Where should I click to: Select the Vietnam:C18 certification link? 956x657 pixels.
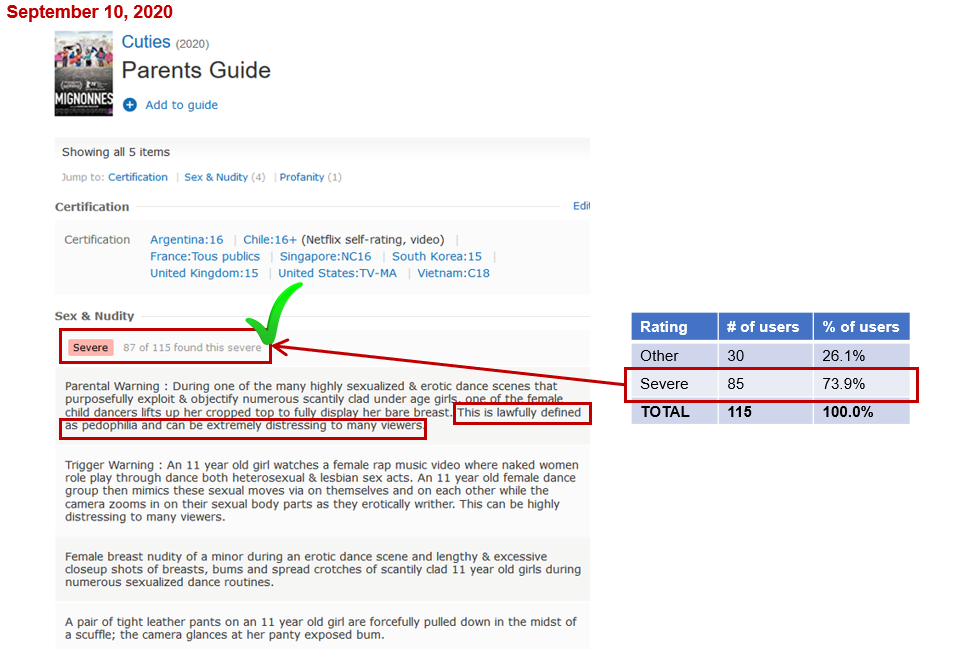pos(454,273)
